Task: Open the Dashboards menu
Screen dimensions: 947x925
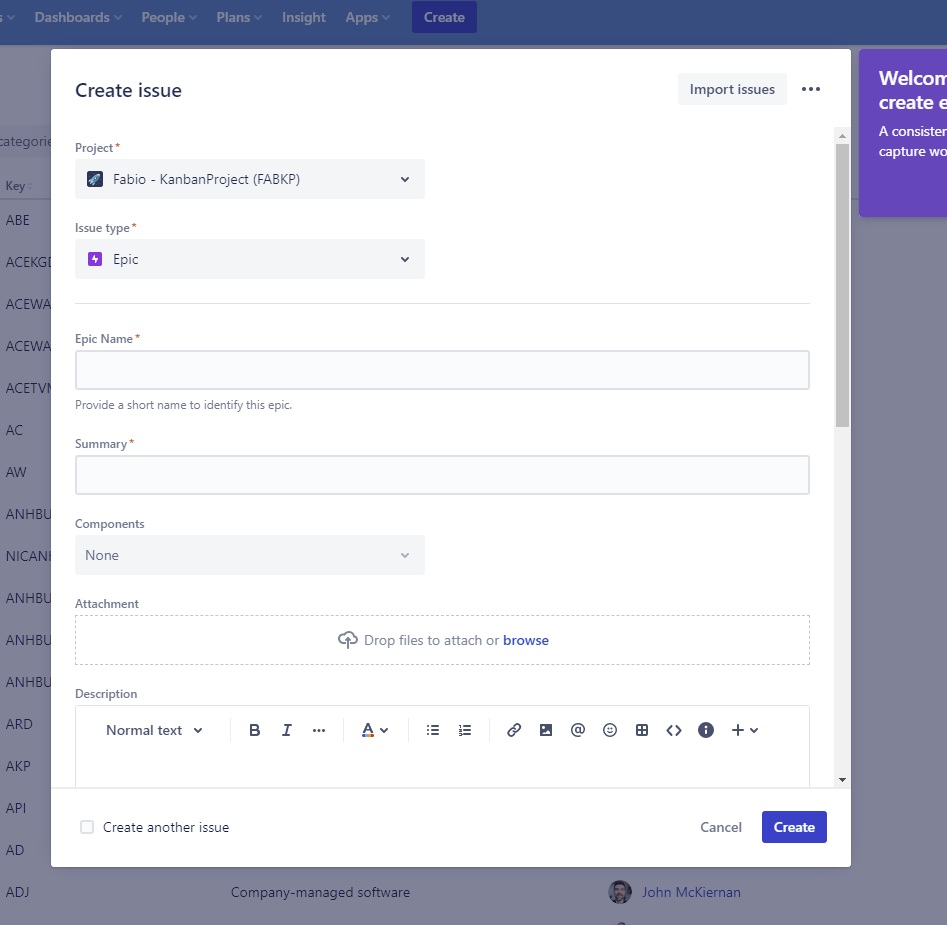Action: pyautogui.click(x=78, y=18)
